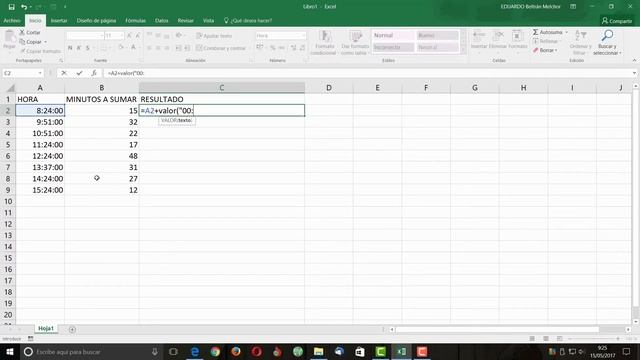This screenshot has width=640, height=360.
Task: Collapse the ribbon with the chevron
Action: coord(634,60)
